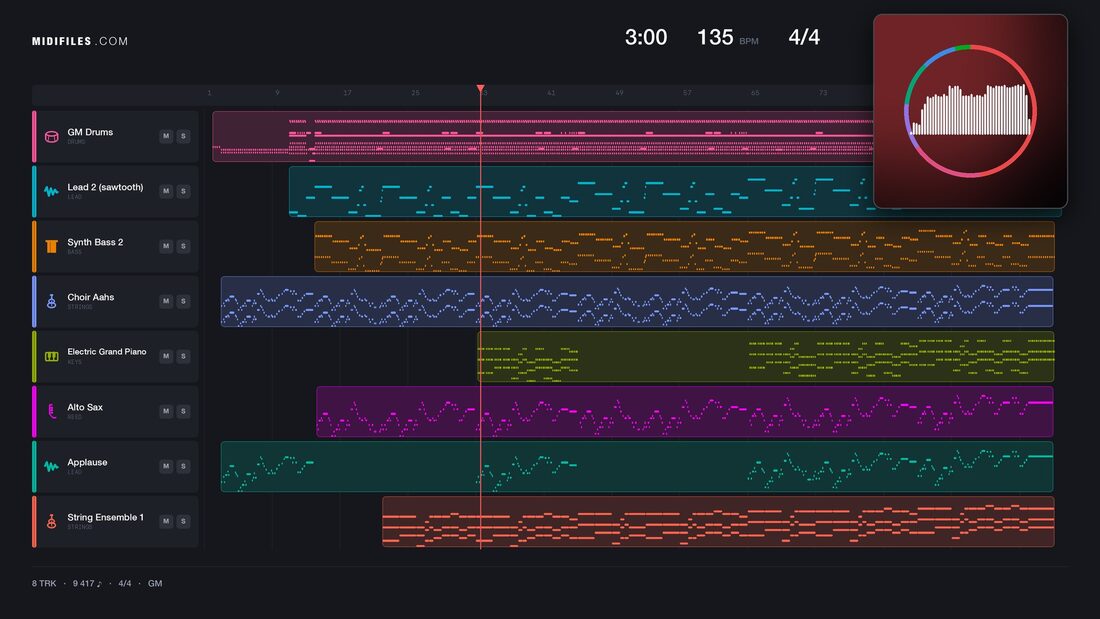Solo the Lead 2 (sawtooth) track
This screenshot has width=1100, height=619.
coord(183,191)
